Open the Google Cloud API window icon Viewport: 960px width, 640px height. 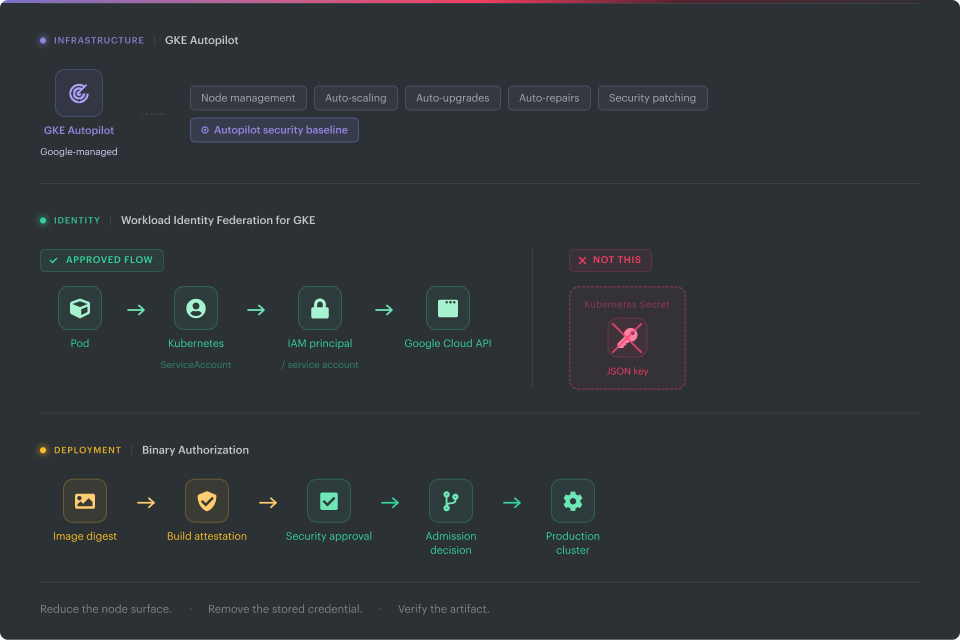click(x=448, y=308)
